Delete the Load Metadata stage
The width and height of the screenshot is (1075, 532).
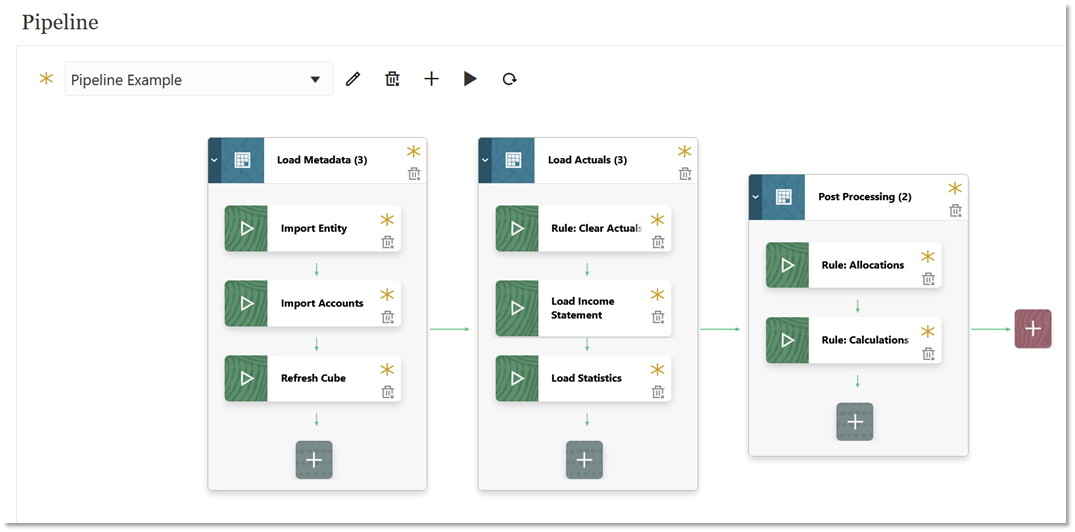(414, 174)
